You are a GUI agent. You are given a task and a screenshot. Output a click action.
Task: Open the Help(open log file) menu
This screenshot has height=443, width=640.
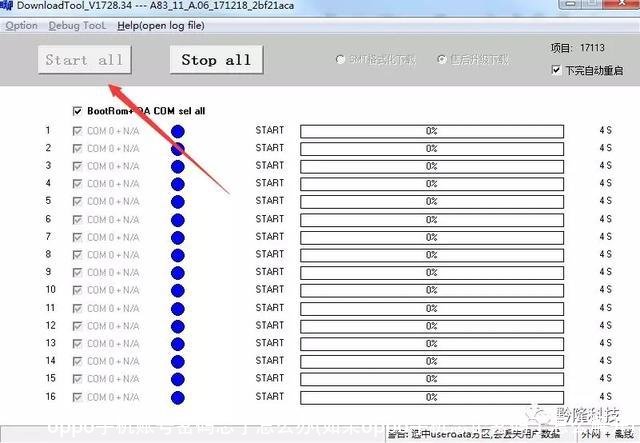coord(161,24)
